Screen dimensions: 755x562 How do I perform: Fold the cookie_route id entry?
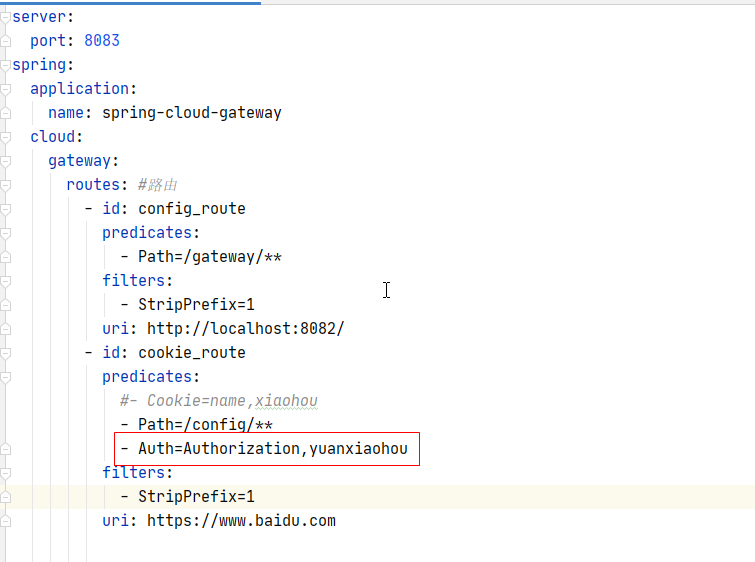point(5,353)
